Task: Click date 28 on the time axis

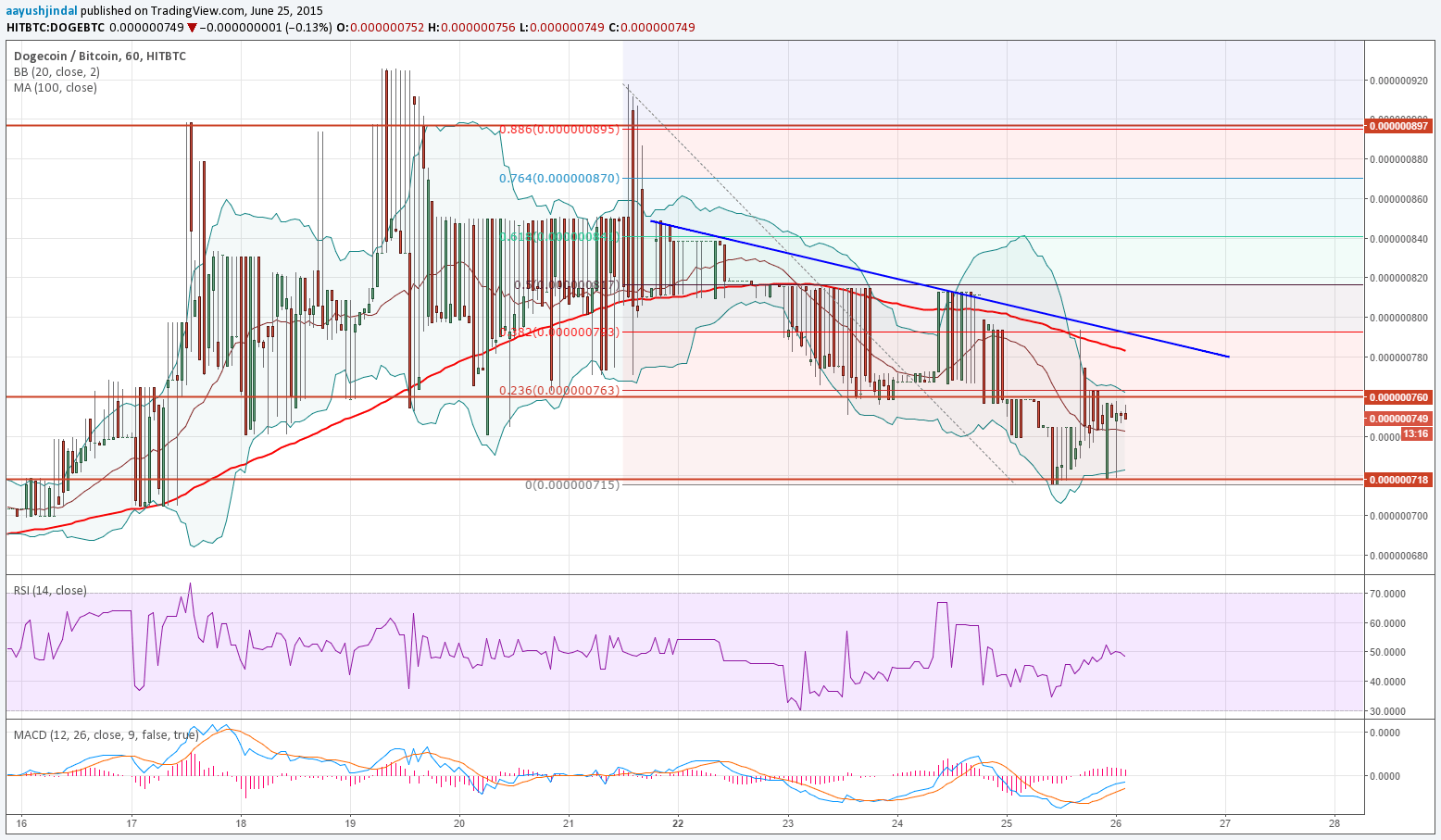Action: pos(1334,822)
